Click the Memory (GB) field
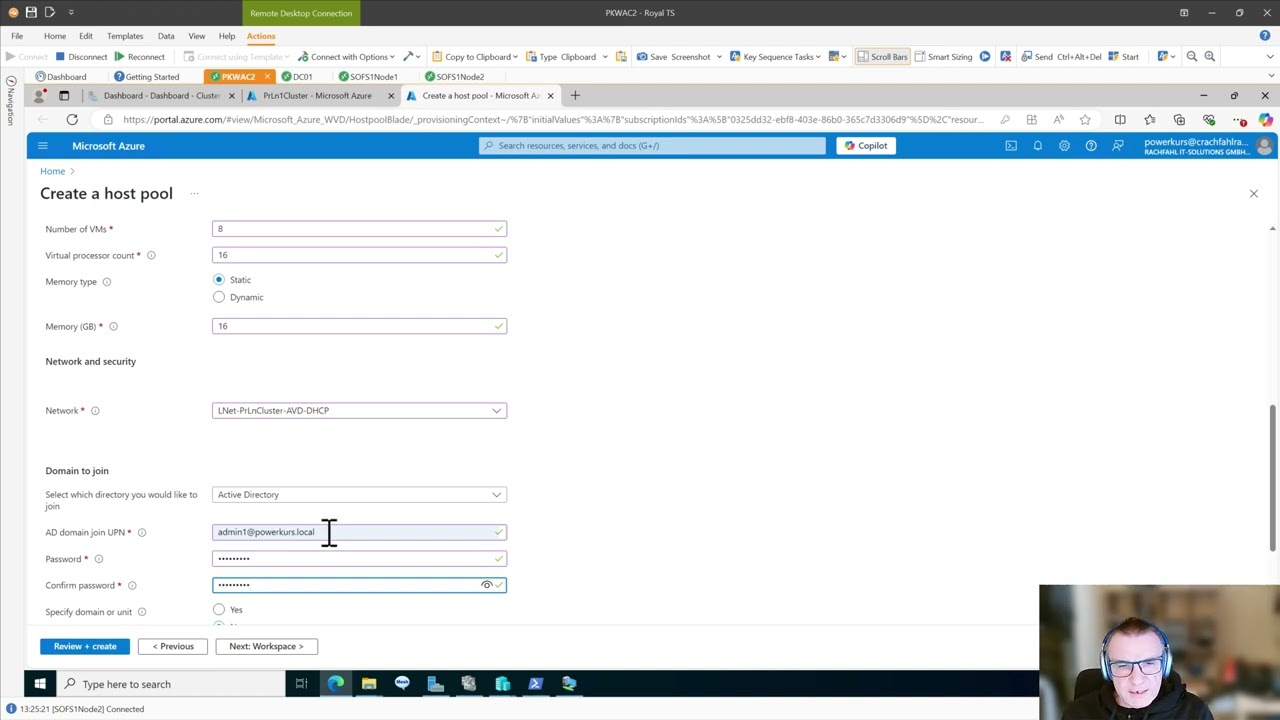This screenshot has width=1280, height=720. (359, 326)
